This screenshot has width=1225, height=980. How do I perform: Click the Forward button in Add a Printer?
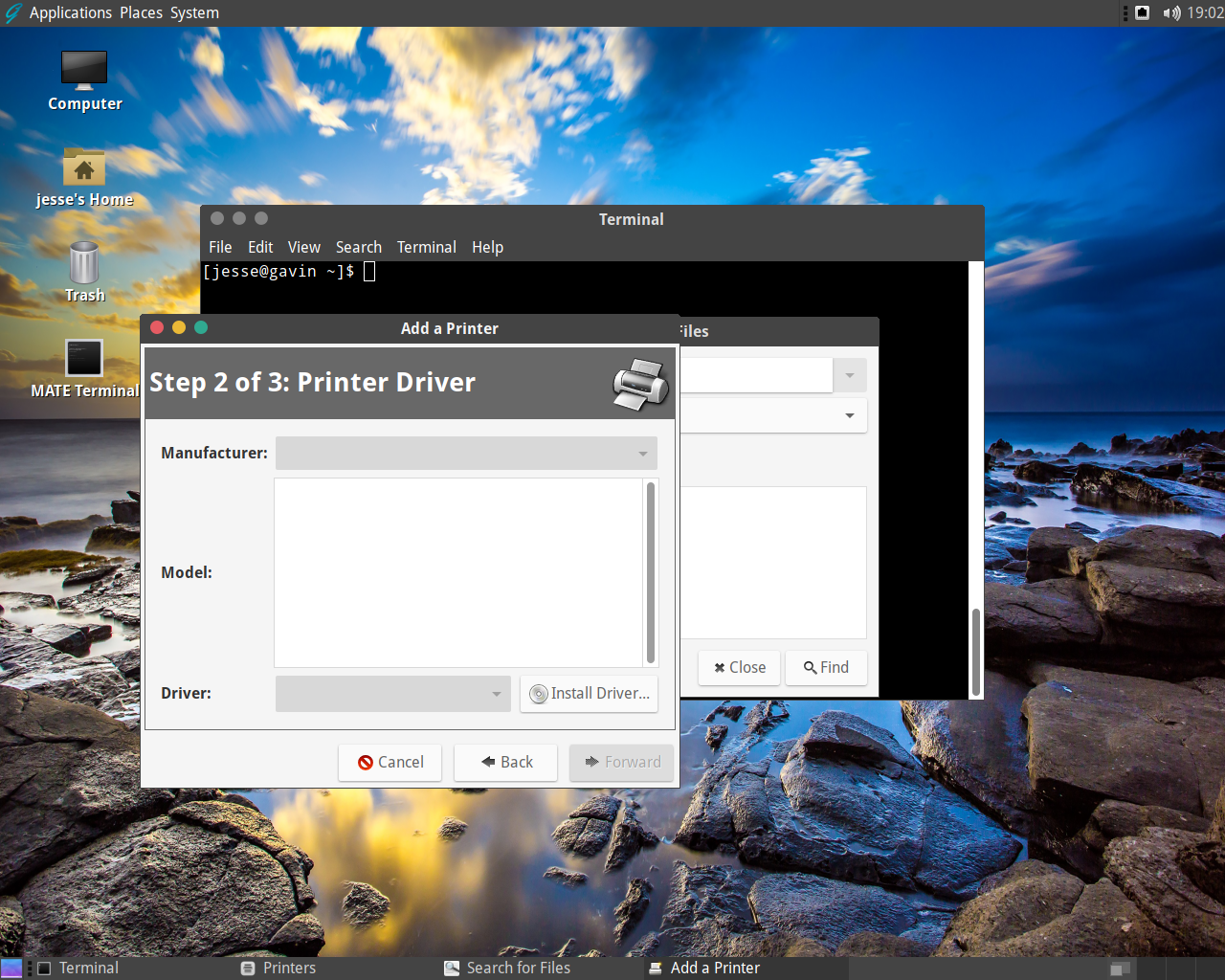(x=622, y=763)
